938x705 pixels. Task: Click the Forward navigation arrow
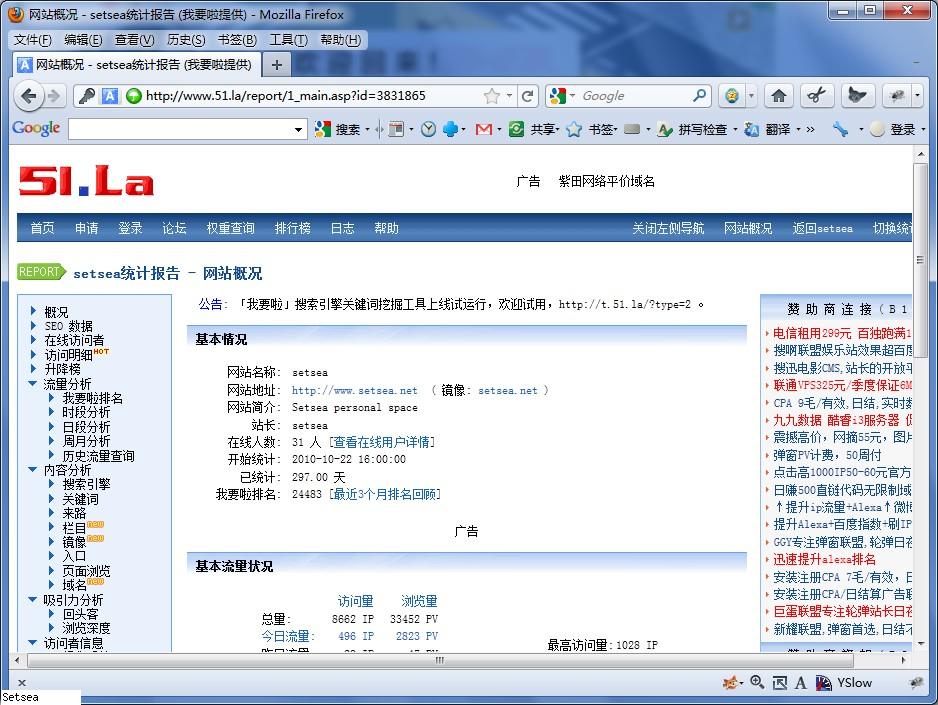(54, 96)
